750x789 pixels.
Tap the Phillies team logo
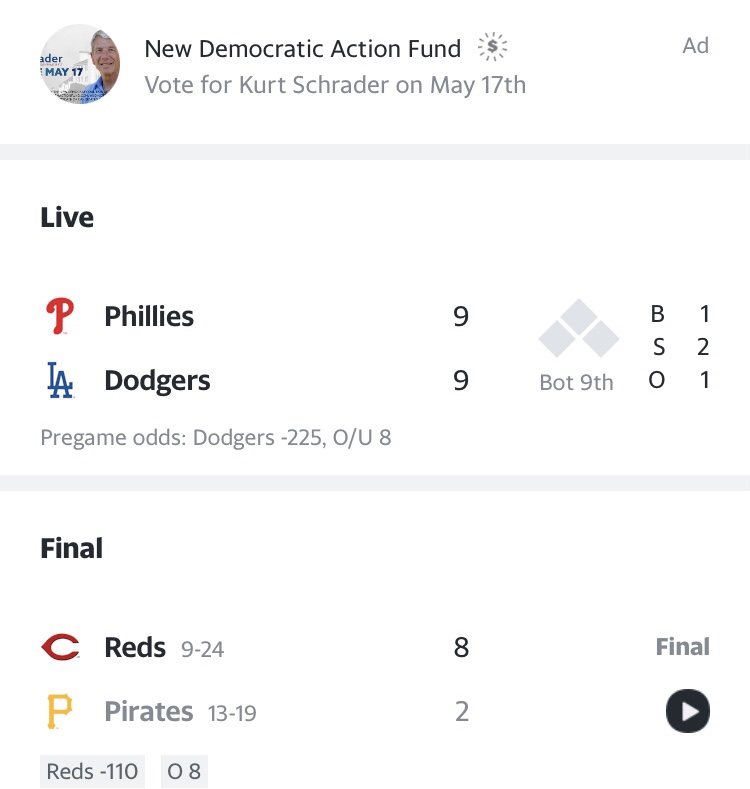tap(60, 317)
